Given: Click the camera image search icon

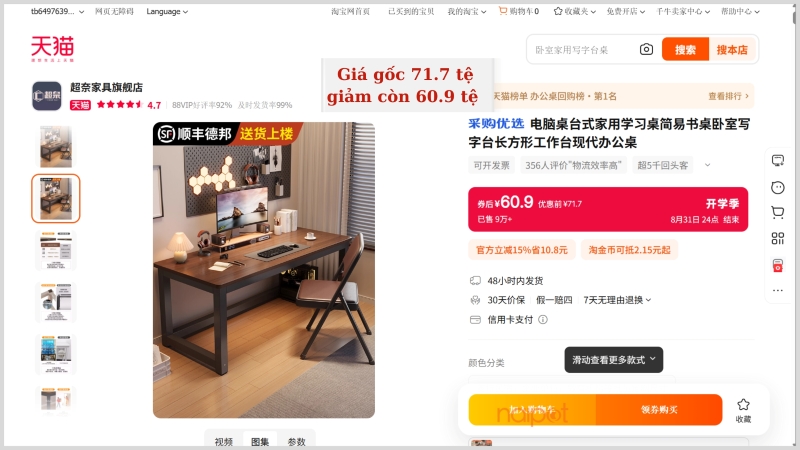Looking at the screenshot, I should (x=646, y=49).
